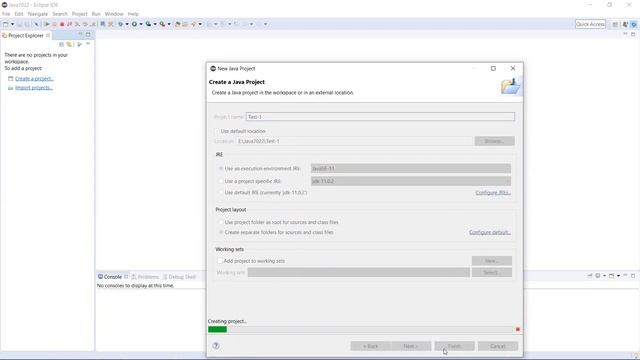640x360 pixels.
Task: Click the Help question mark icon in dialog
Action: click(x=216, y=346)
